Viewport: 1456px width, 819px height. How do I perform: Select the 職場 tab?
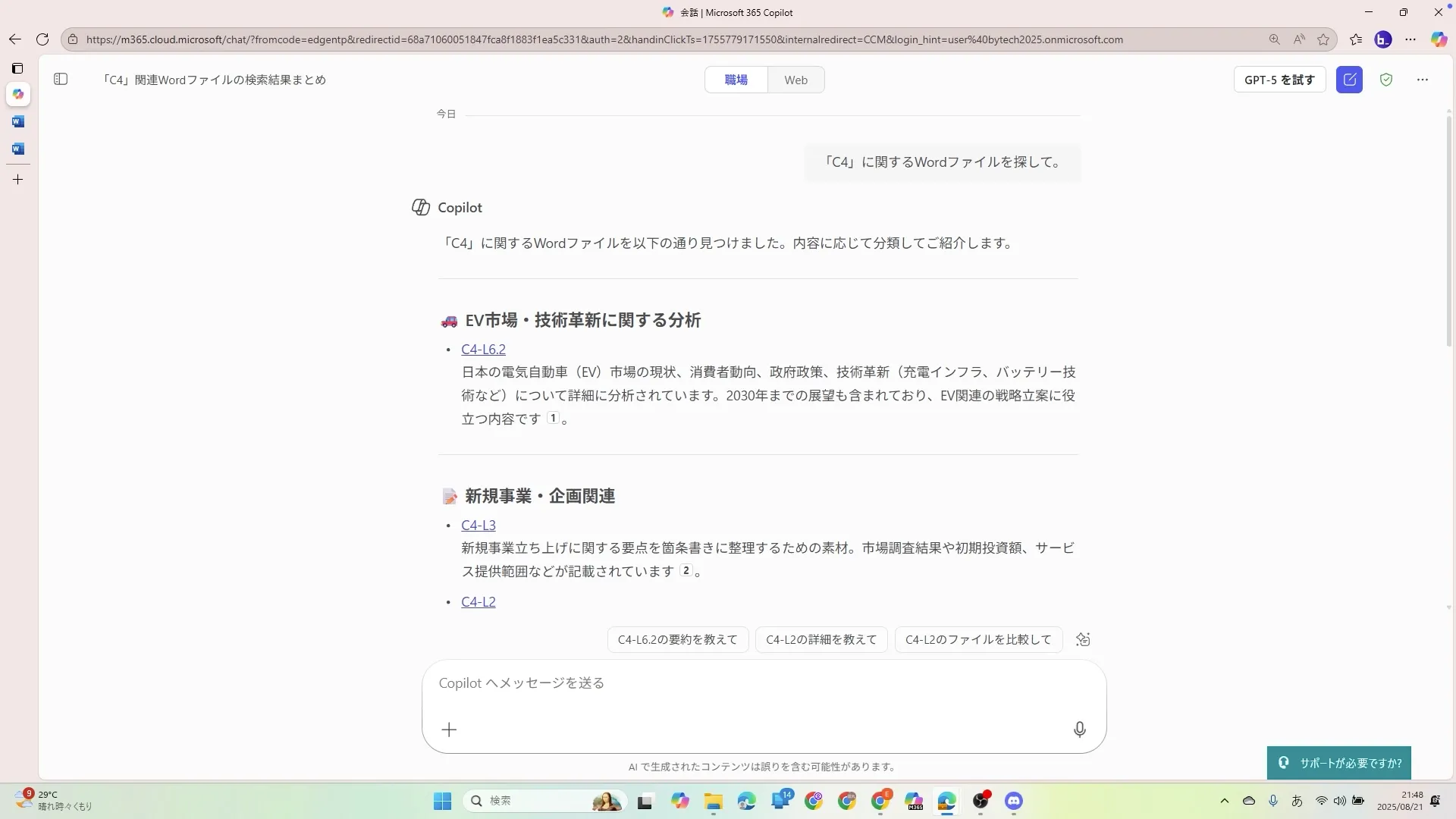pyautogui.click(x=736, y=80)
